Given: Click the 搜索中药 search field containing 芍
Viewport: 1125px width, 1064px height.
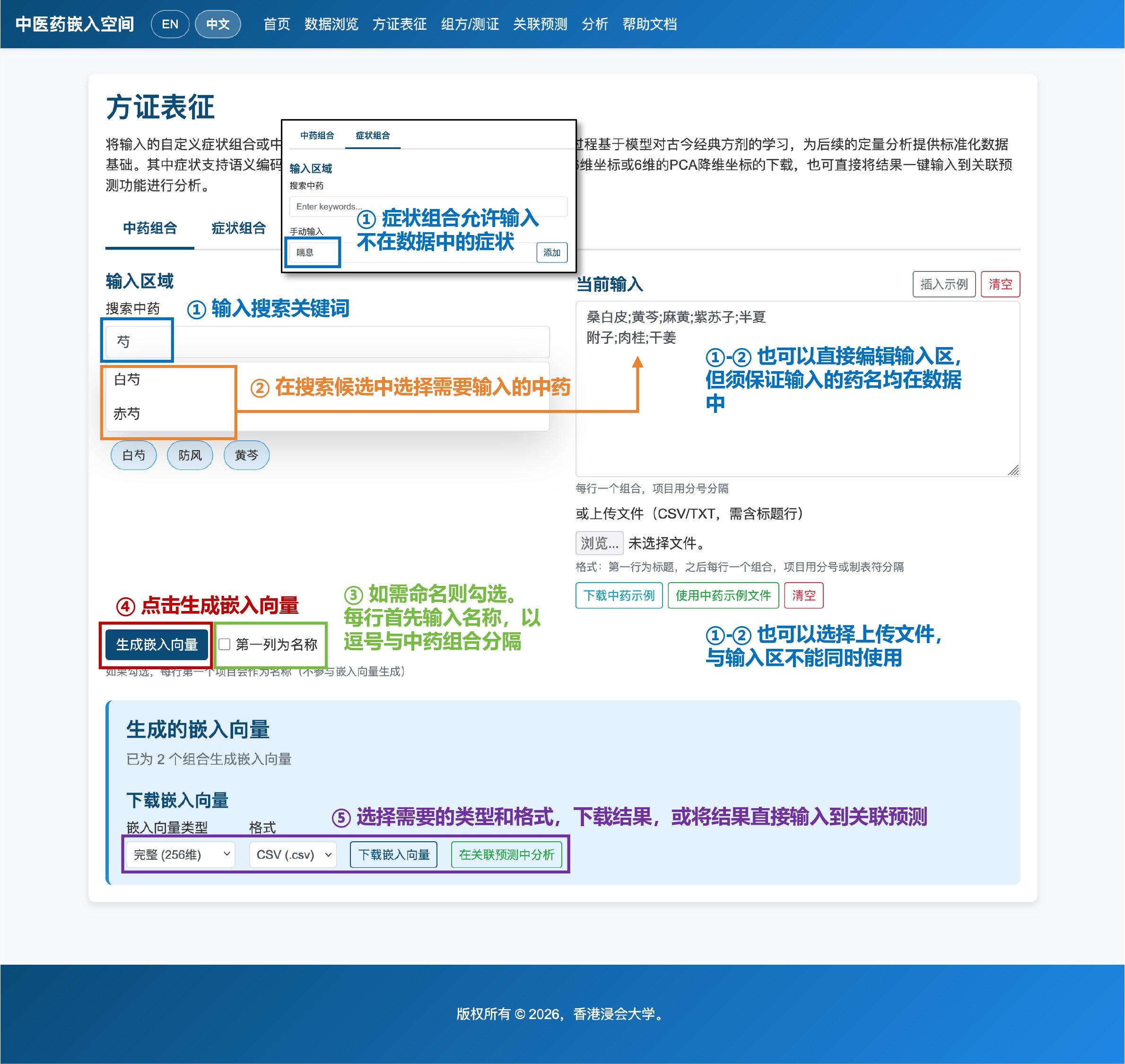Looking at the screenshot, I should pyautogui.click(x=327, y=341).
